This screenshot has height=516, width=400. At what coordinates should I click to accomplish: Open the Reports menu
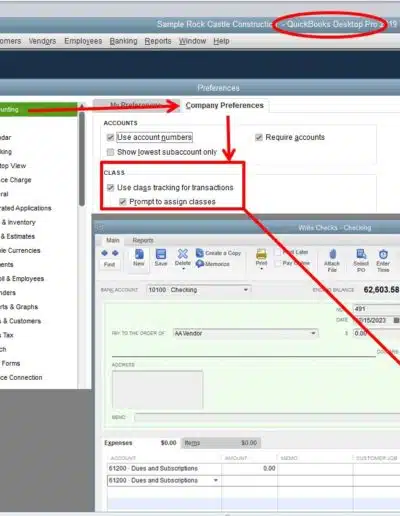tap(158, 41)
